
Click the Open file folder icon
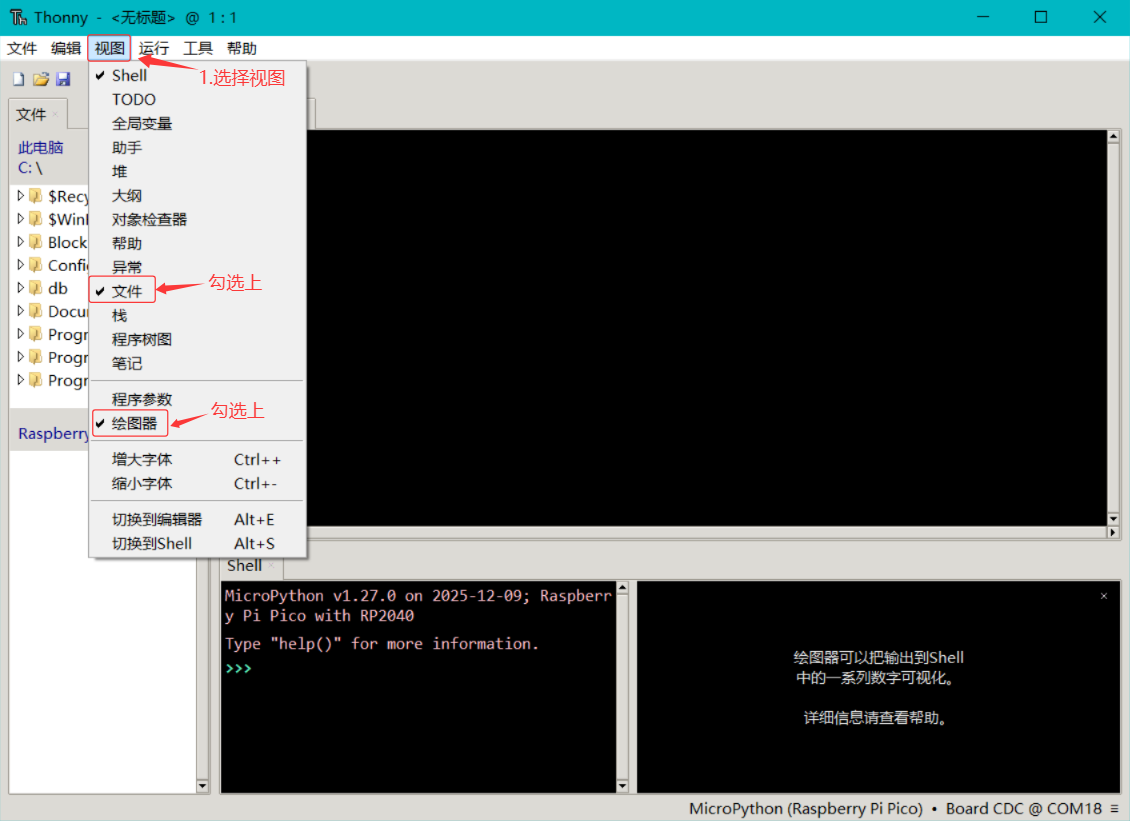(x=41, y=79)
